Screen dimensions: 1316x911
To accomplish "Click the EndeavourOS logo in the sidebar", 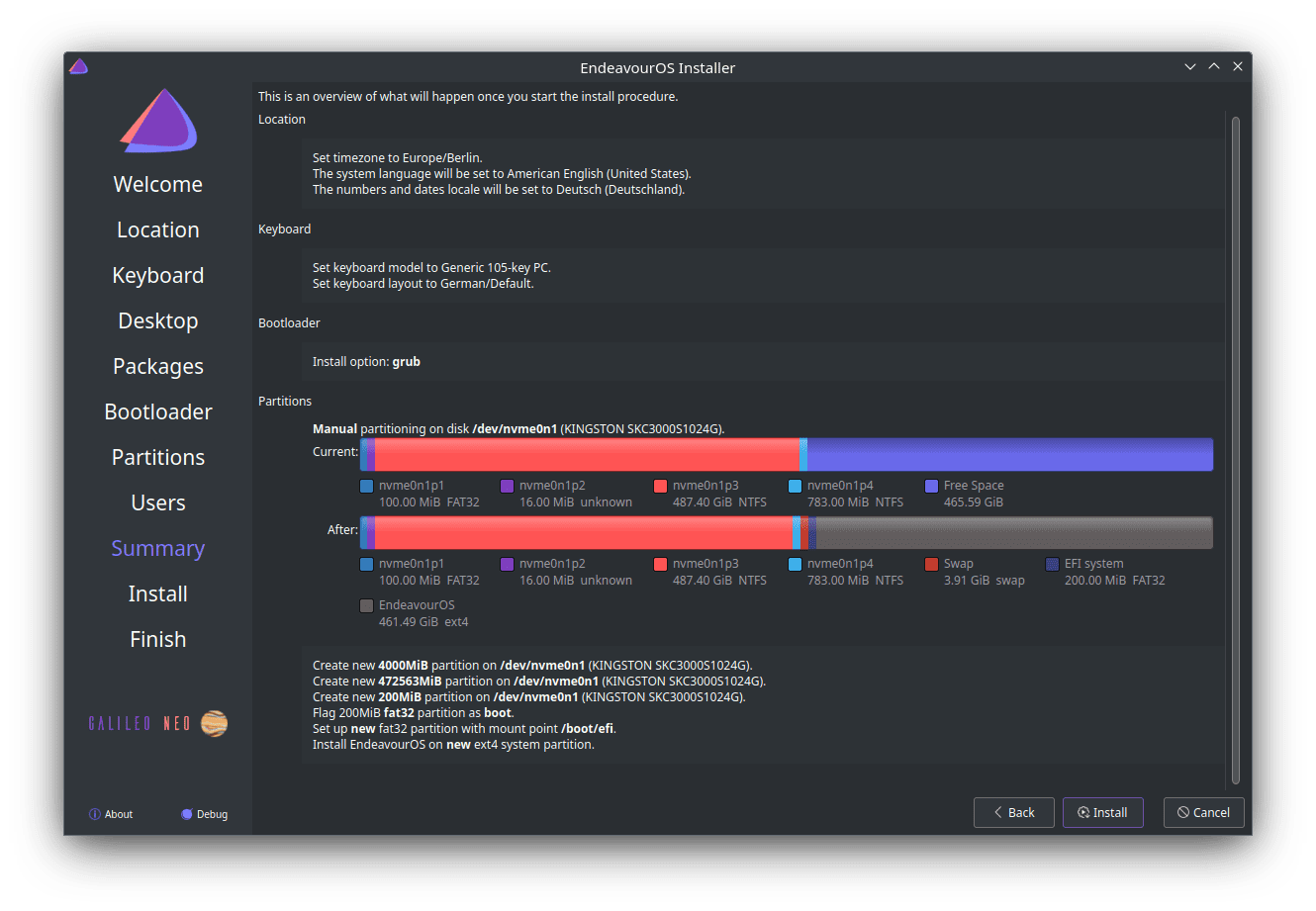I will [158, 121].
